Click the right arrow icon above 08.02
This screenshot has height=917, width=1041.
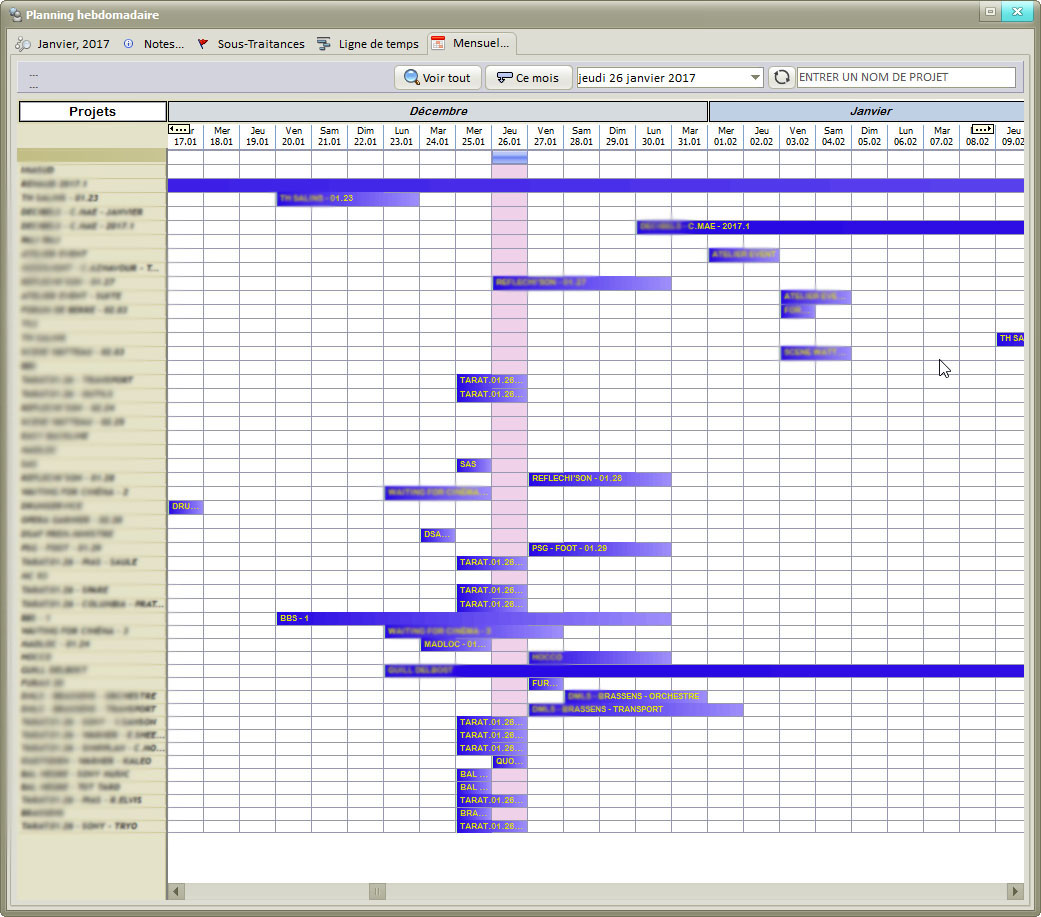tap(982, 129)
